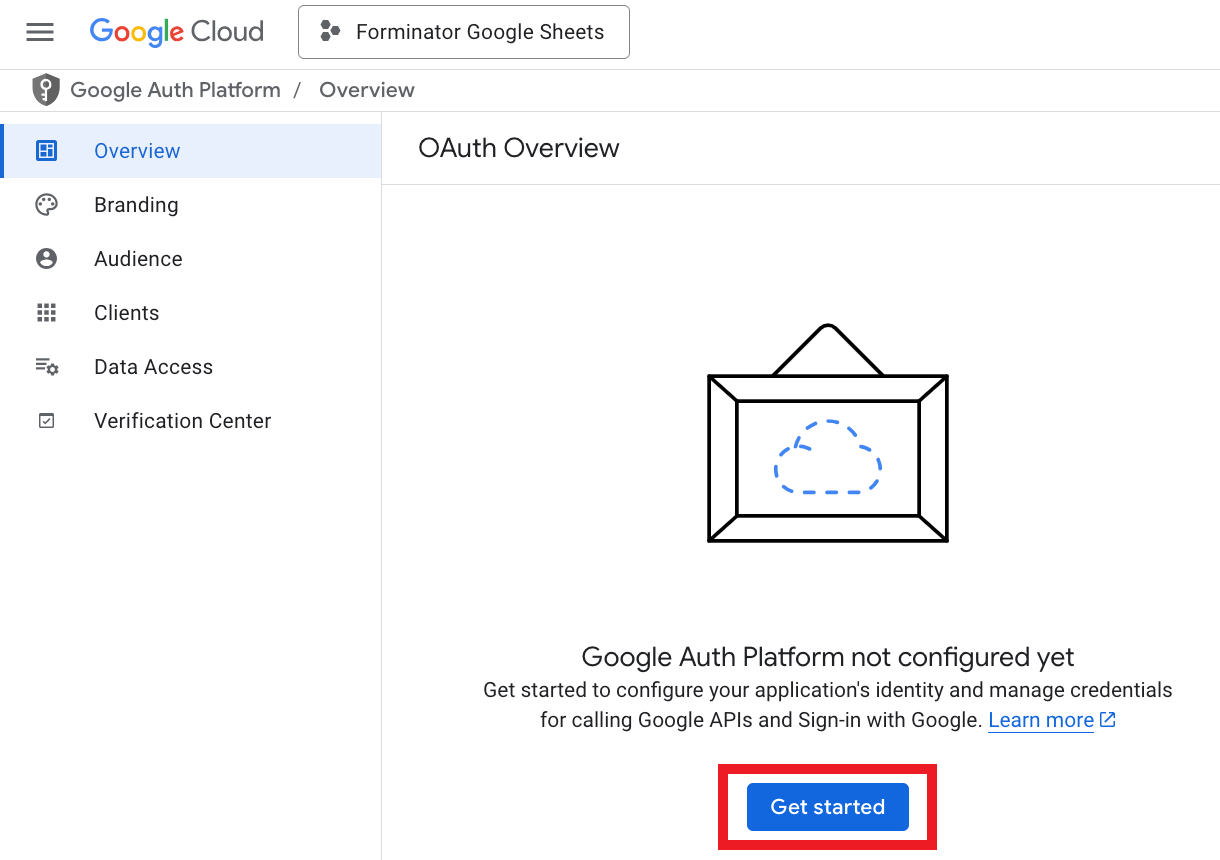Click the Verification Center checkbox icon
This screenshot has height=860, width=1220.
click(x=46, y=421)
